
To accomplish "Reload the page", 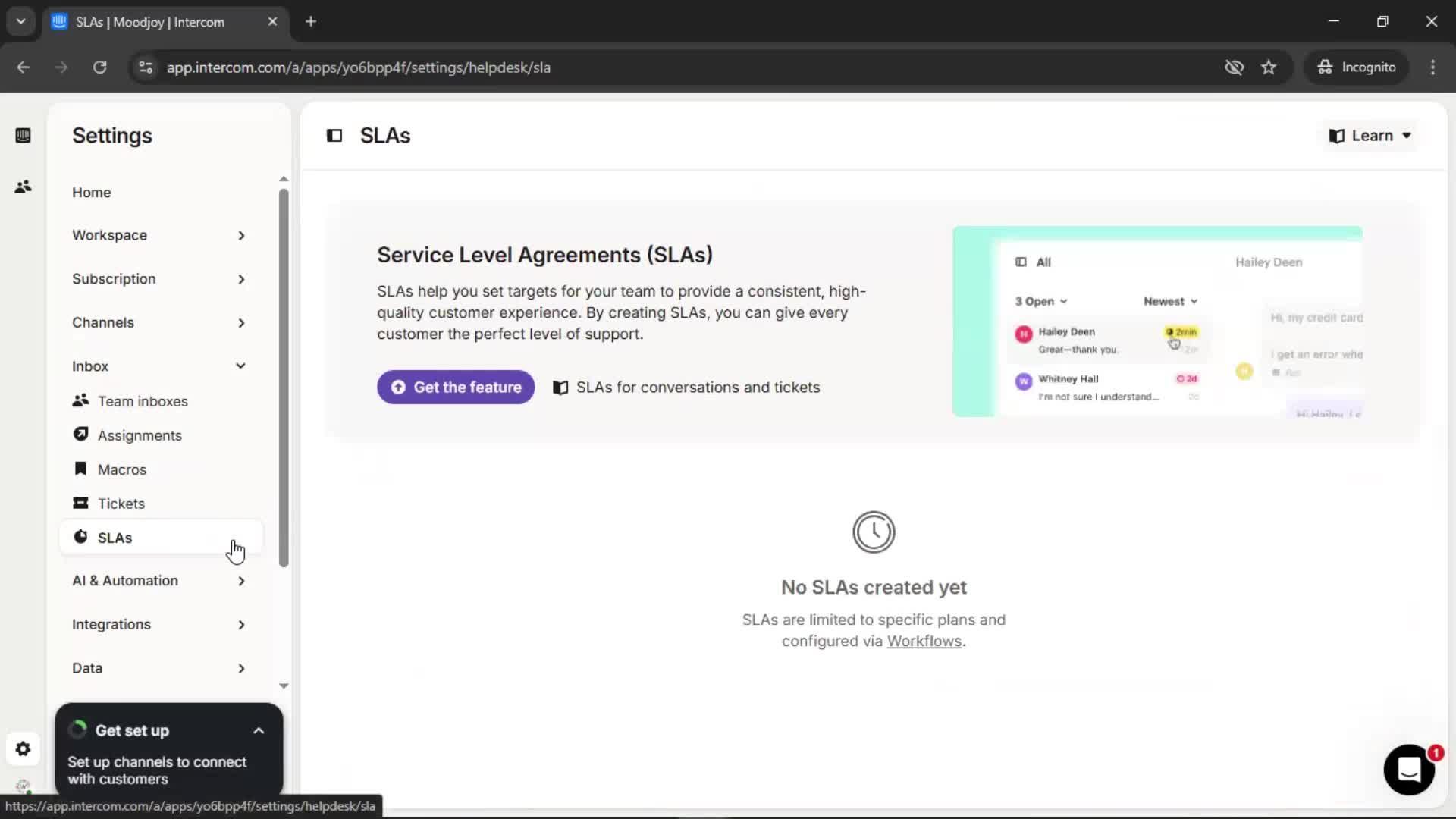I will [x=99, y=67].
